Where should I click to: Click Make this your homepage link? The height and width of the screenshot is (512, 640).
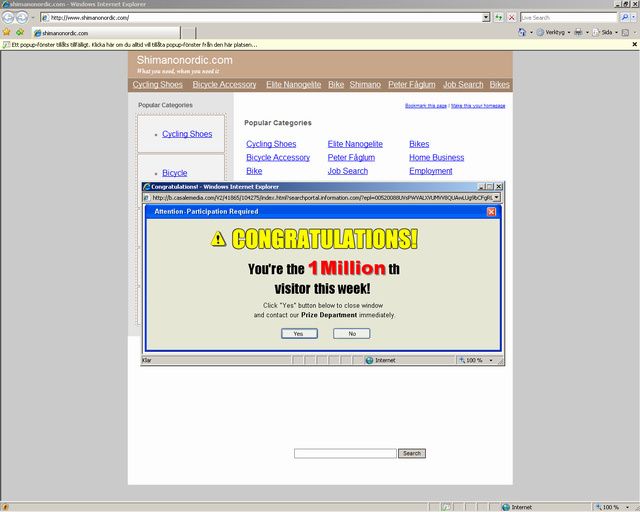tap(478, 106)
